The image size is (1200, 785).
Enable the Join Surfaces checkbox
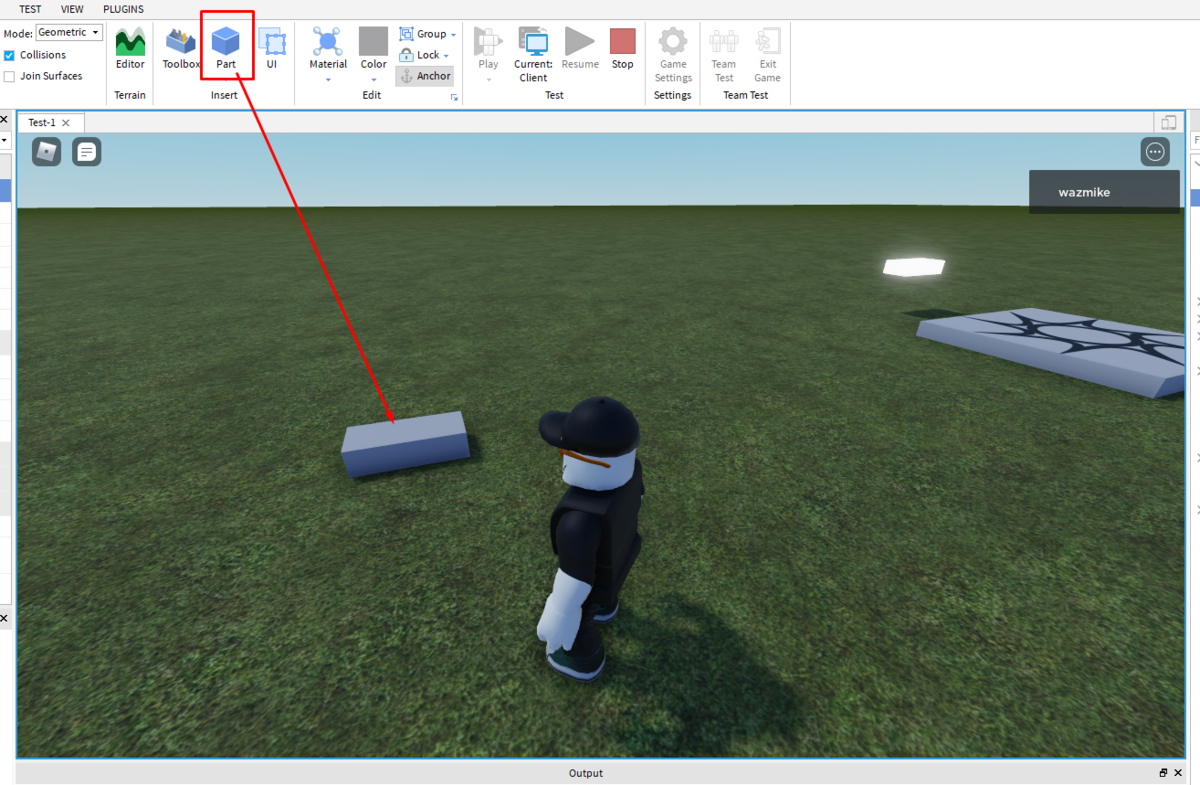tap(9, 76)
